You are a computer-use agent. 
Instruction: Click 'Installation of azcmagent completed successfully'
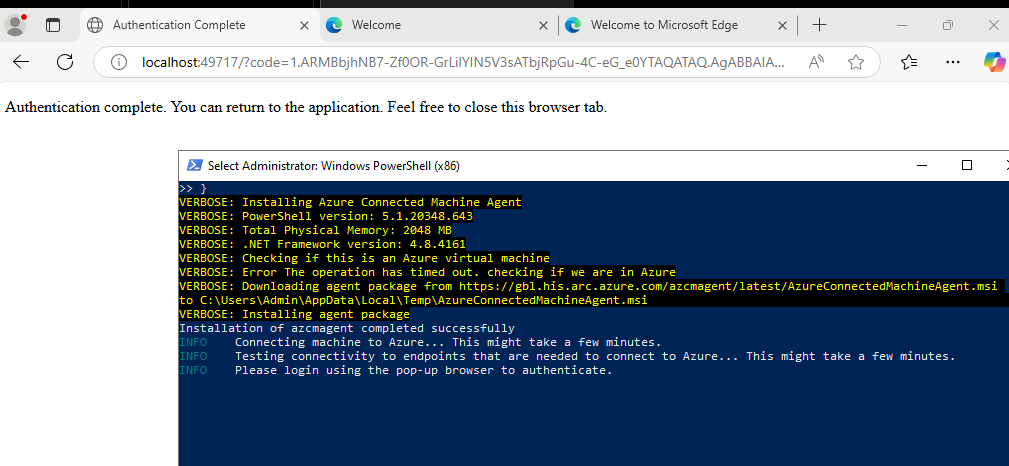pos(347,328)
